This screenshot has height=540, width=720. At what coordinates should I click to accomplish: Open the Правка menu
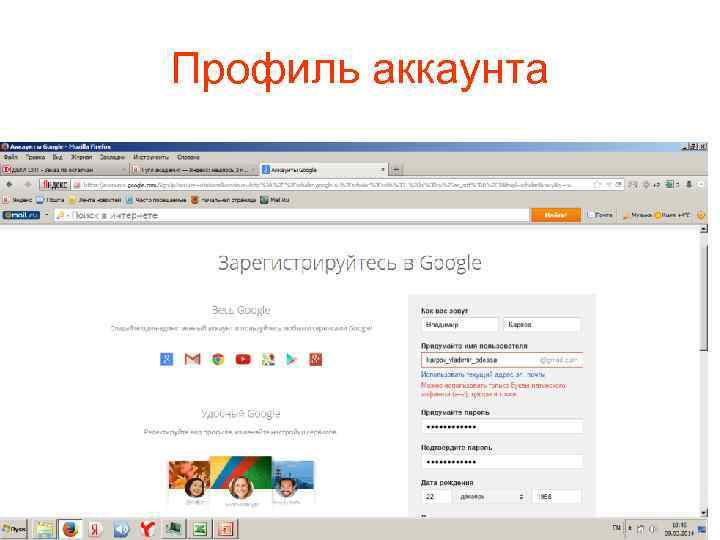[35, 157]
